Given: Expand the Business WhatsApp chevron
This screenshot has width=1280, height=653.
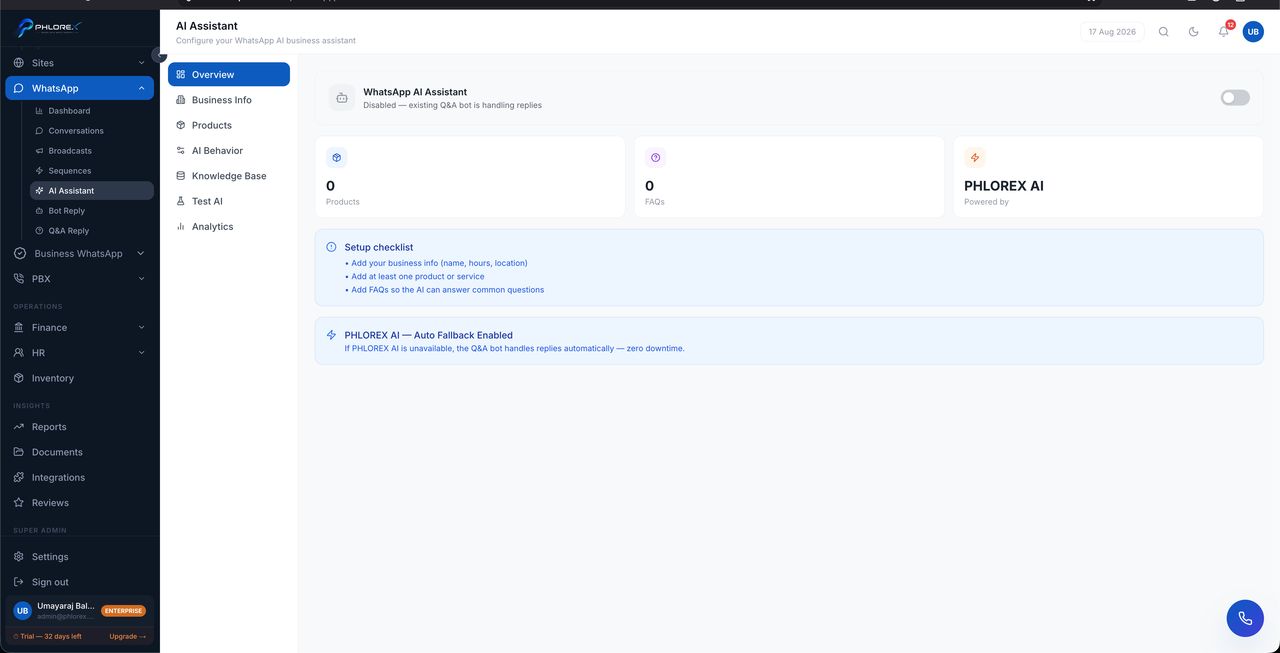Looking at the screenshot, I should [141, 254].
